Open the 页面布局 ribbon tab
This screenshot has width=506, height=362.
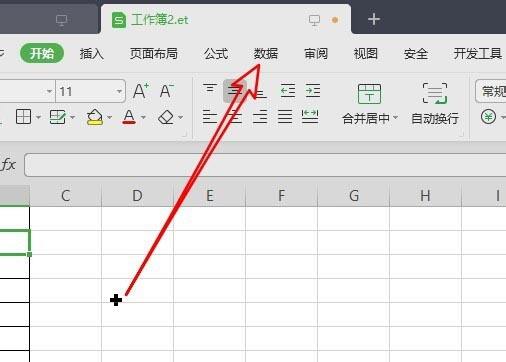(154, 54)
